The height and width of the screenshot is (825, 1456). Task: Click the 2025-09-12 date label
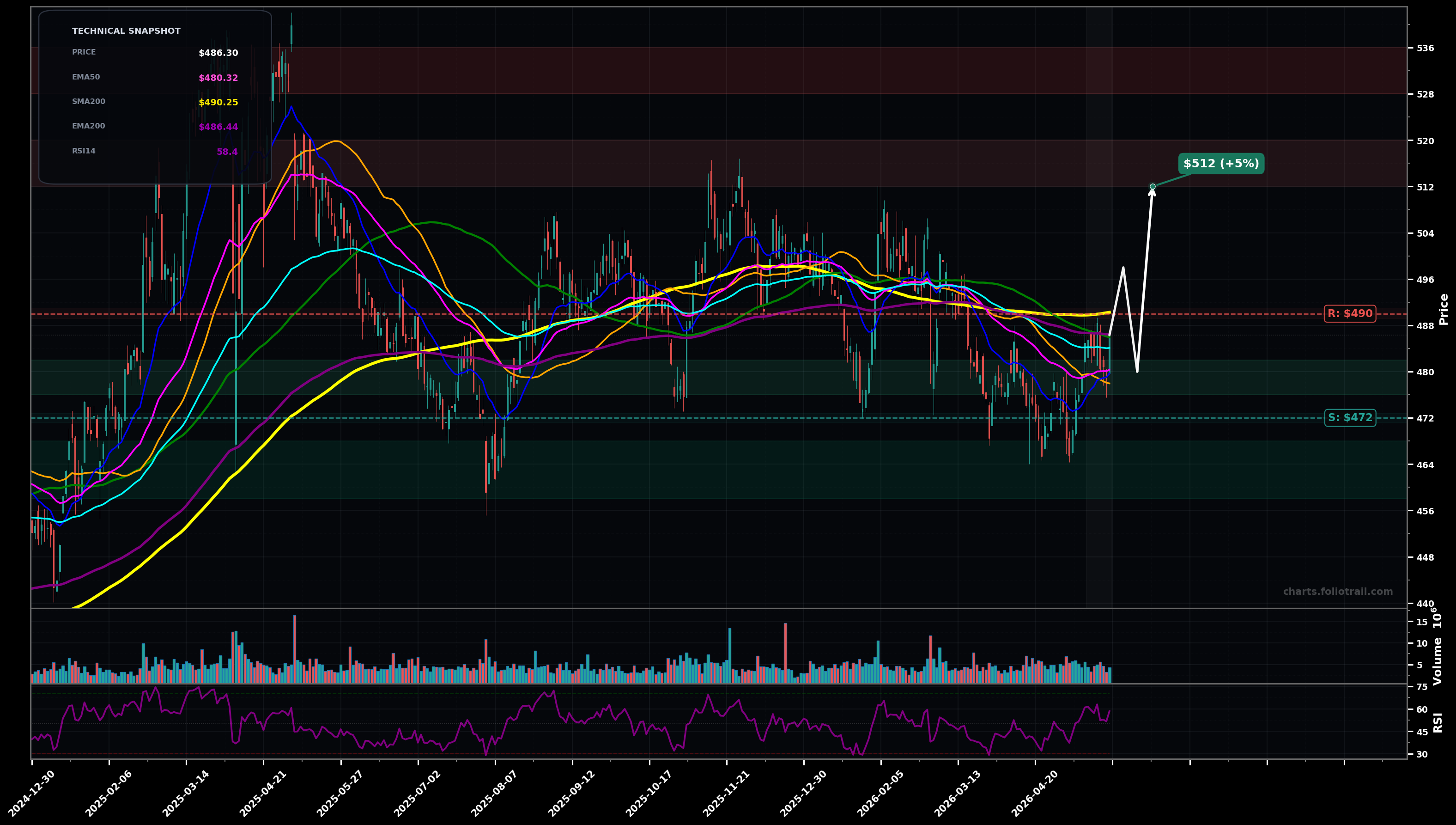571,793
